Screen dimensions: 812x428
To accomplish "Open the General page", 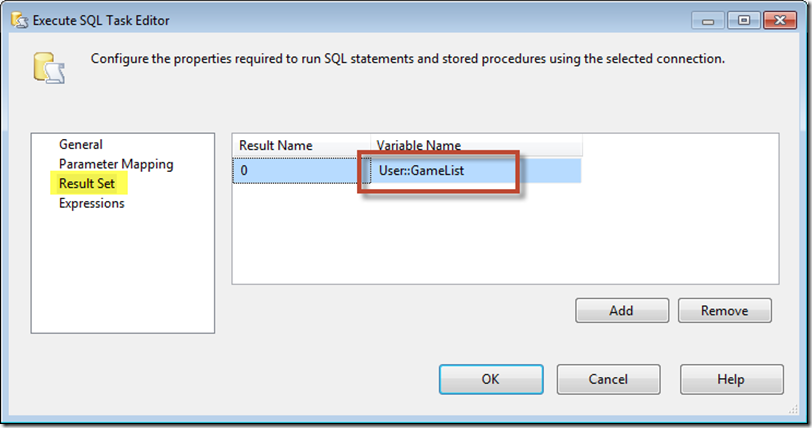I will click(x=81, y=145).
